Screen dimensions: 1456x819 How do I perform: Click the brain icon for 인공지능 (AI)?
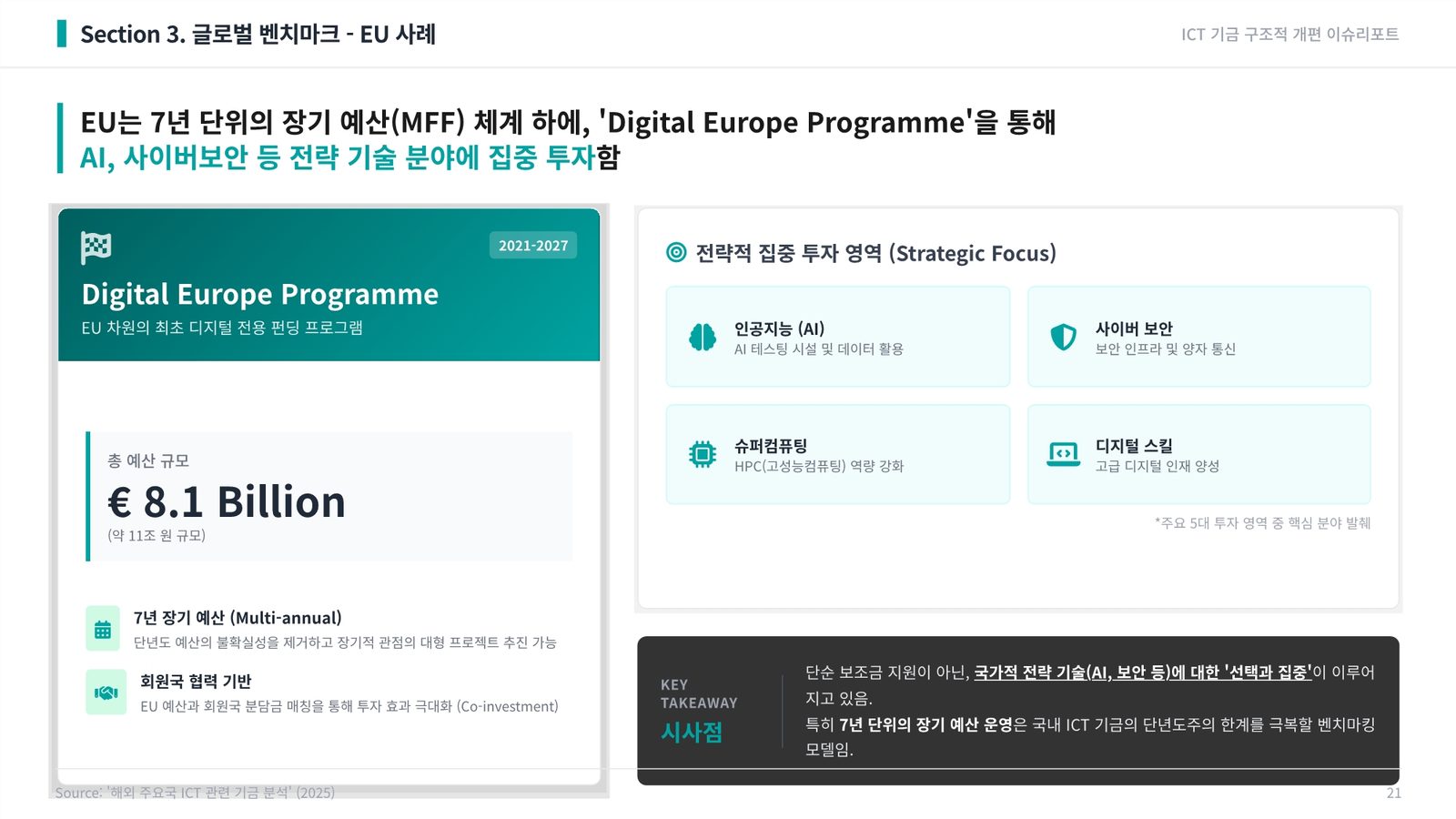click(x=703, y=337)
